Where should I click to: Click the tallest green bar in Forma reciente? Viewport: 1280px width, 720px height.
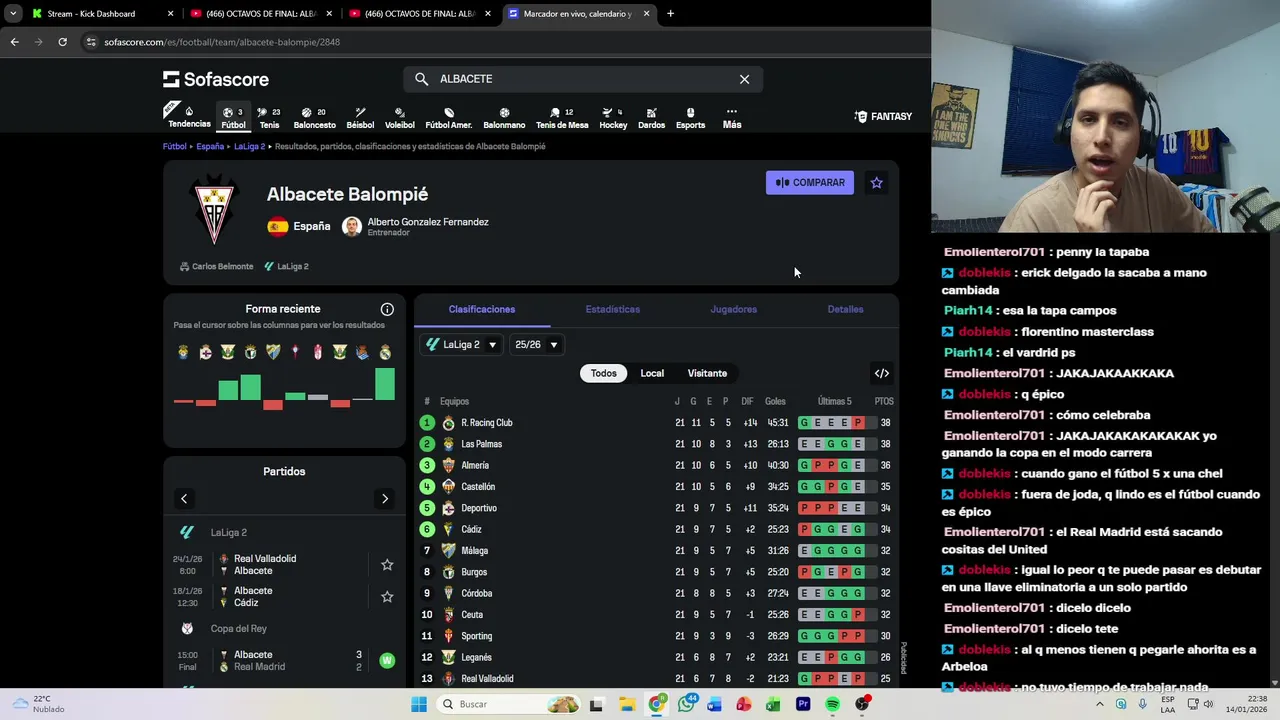385,385
